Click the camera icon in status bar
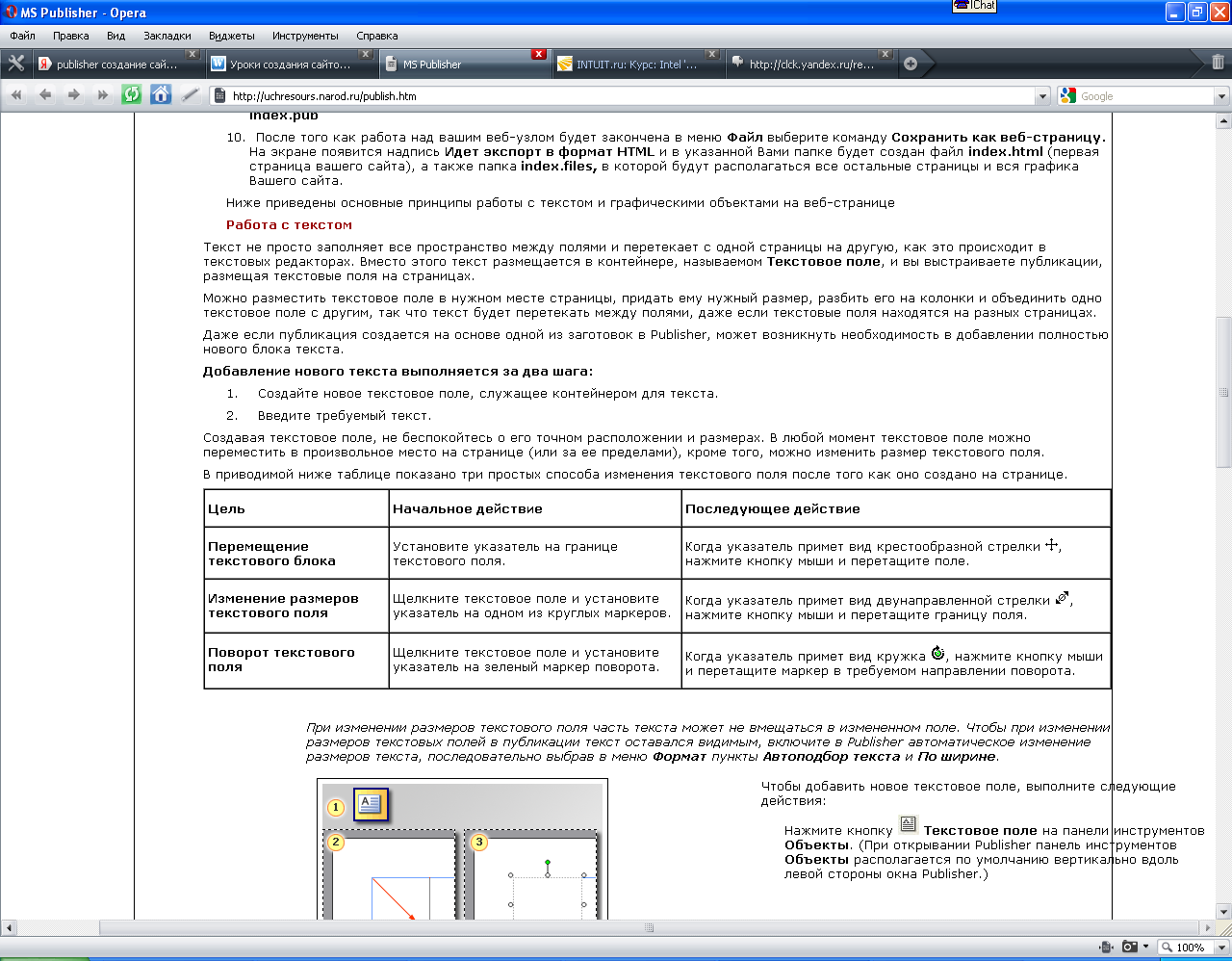 tap(1130, 947)
